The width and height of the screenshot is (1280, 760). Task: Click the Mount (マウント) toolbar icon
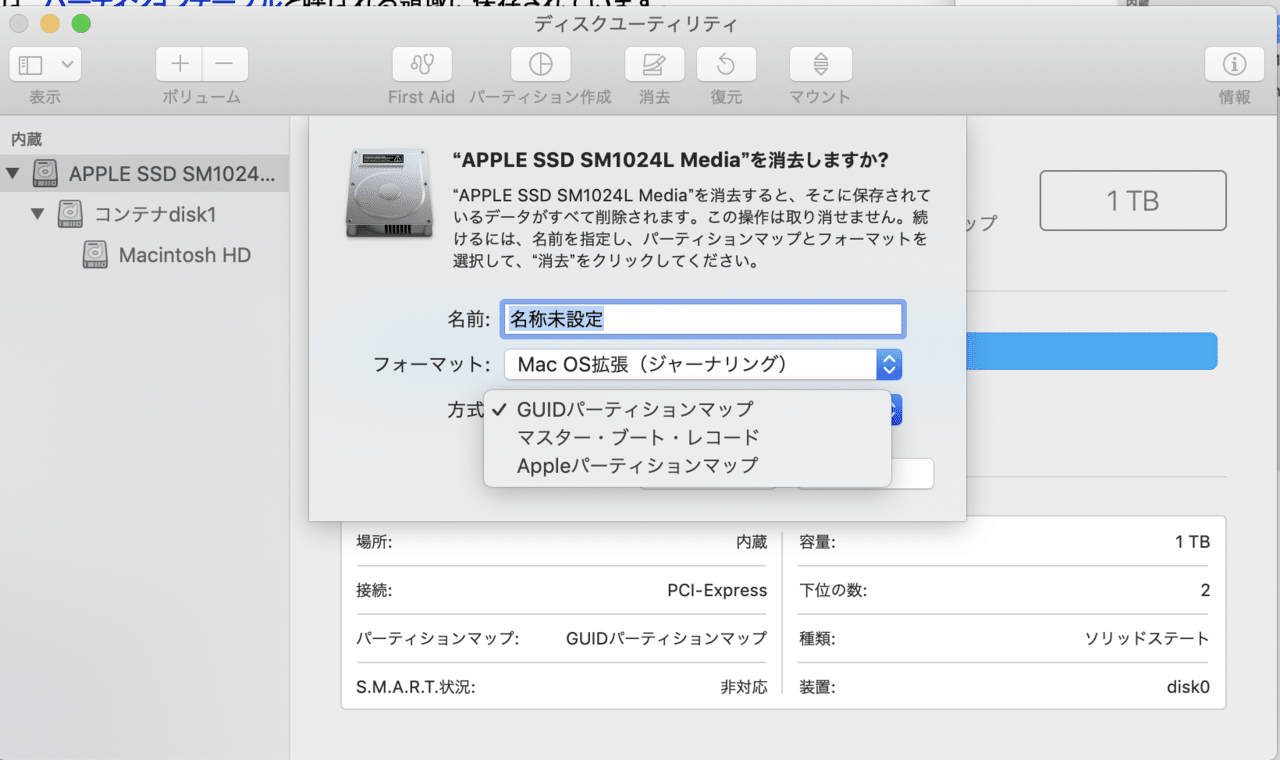tap(820, 65)
